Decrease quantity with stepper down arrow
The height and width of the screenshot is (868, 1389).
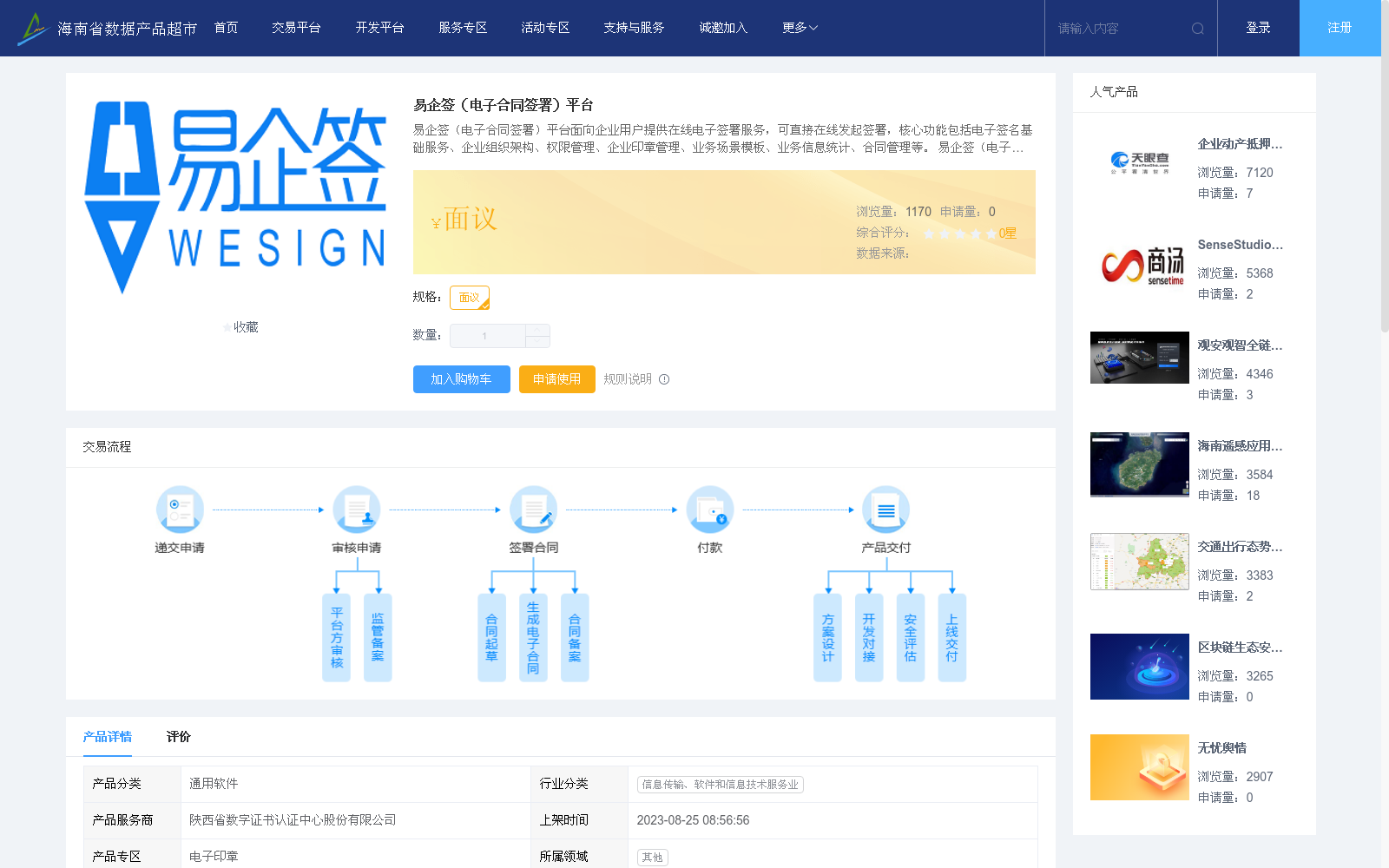click(x=537, y=342)
